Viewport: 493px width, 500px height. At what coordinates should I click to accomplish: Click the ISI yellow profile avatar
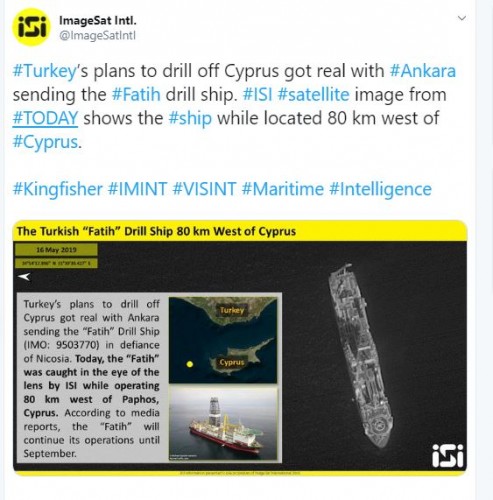click(31, 27)
